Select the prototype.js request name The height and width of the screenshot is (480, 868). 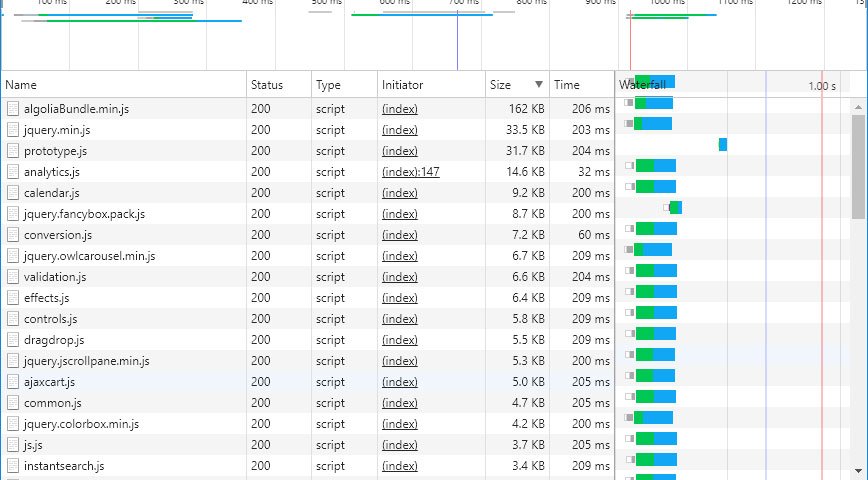tap(55, 151)
